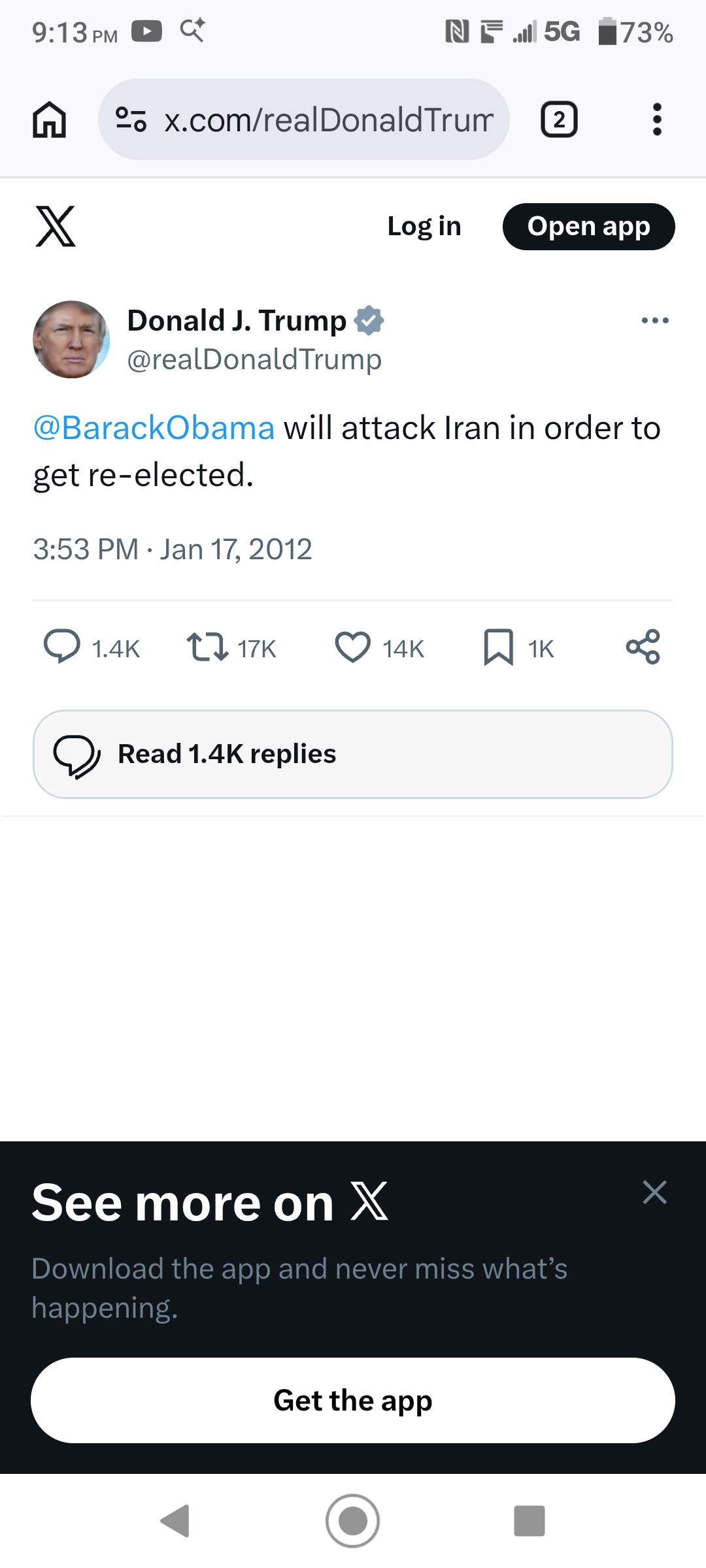Tap the x.com address bar URL

tap(328, 120)
